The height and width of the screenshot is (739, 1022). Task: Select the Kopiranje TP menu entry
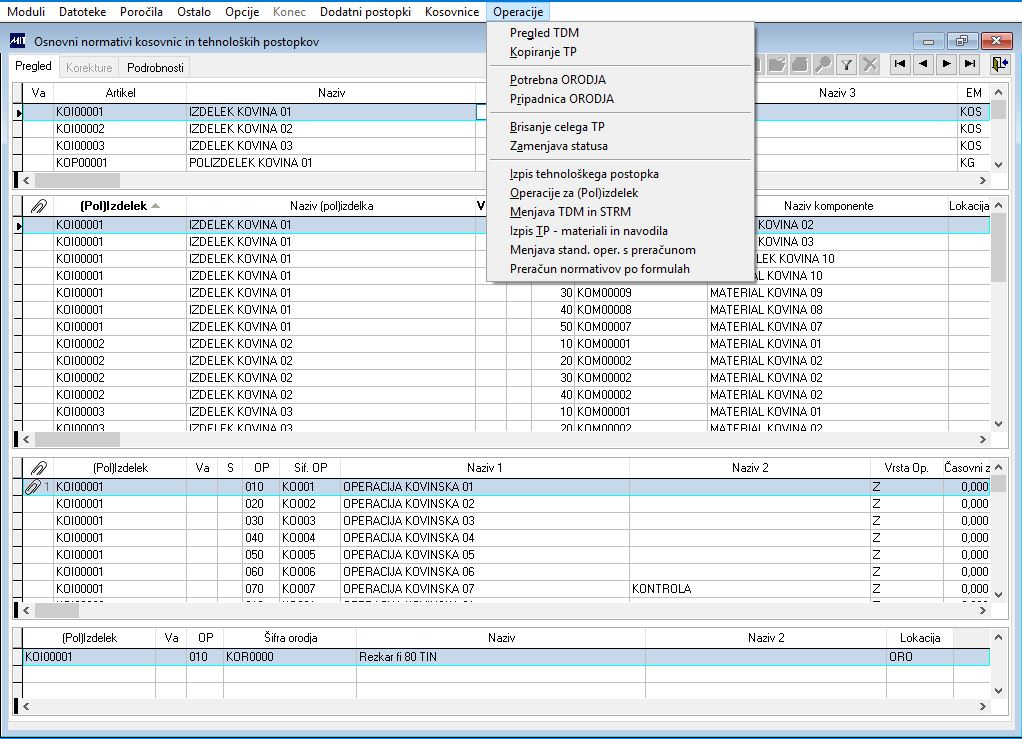(543, 51)
